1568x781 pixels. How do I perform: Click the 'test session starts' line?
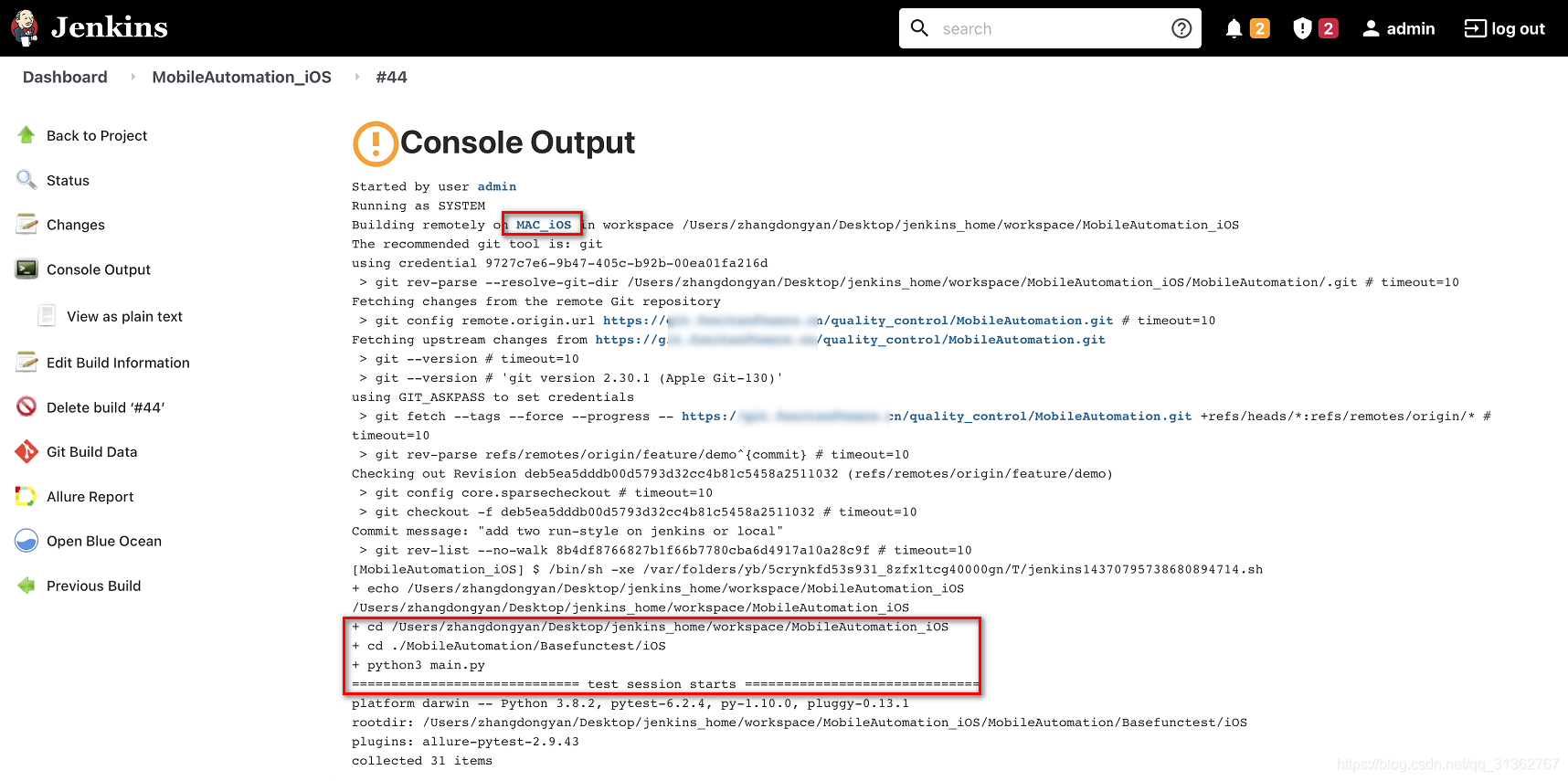pos(665,684)
